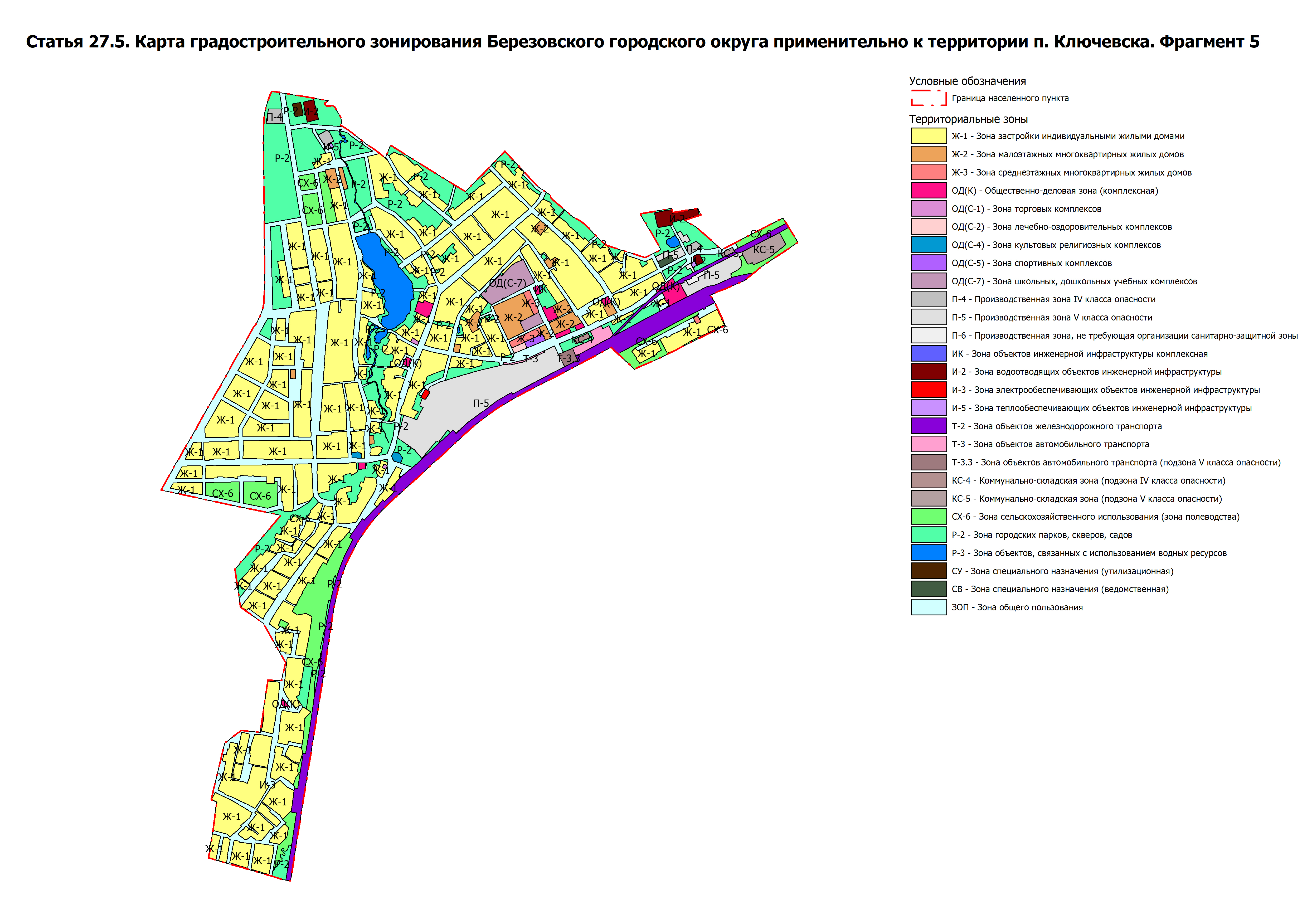Screen dimensions: 1307x924
Task: Click the 'Условные обозначения' legend heading
Action: pyautogui.click(x=967, y=81)
